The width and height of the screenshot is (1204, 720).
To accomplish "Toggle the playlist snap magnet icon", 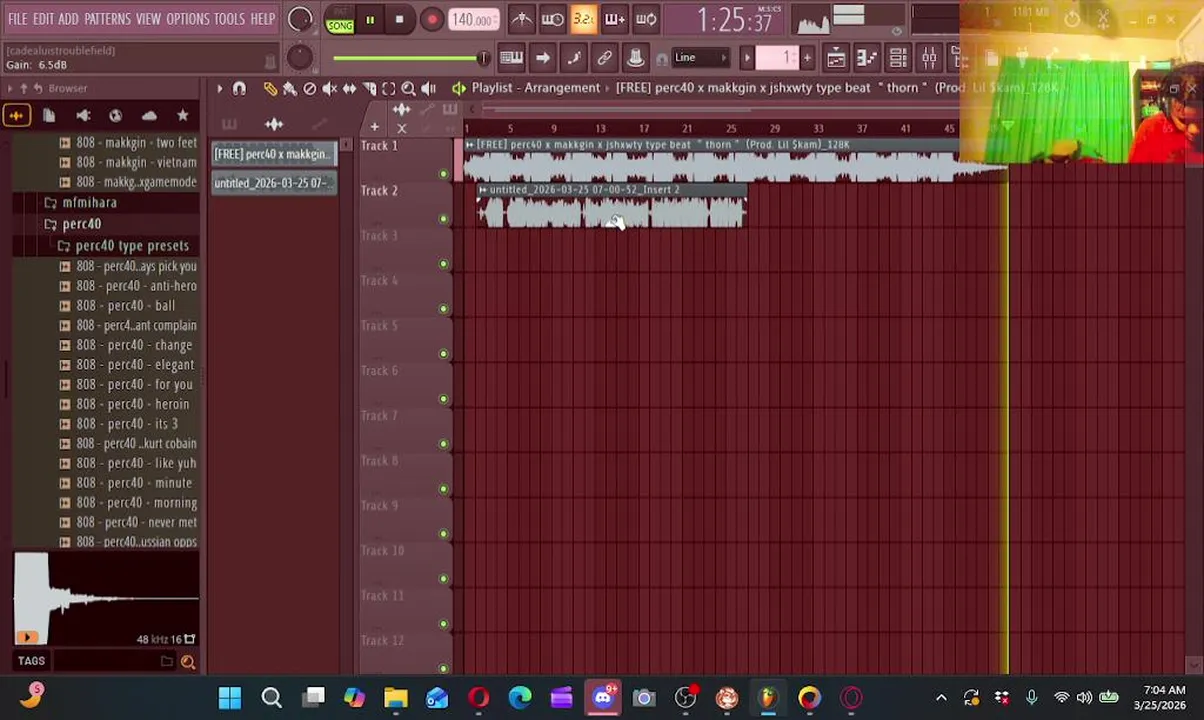I will pyautogui.click(x=239, y=89).
